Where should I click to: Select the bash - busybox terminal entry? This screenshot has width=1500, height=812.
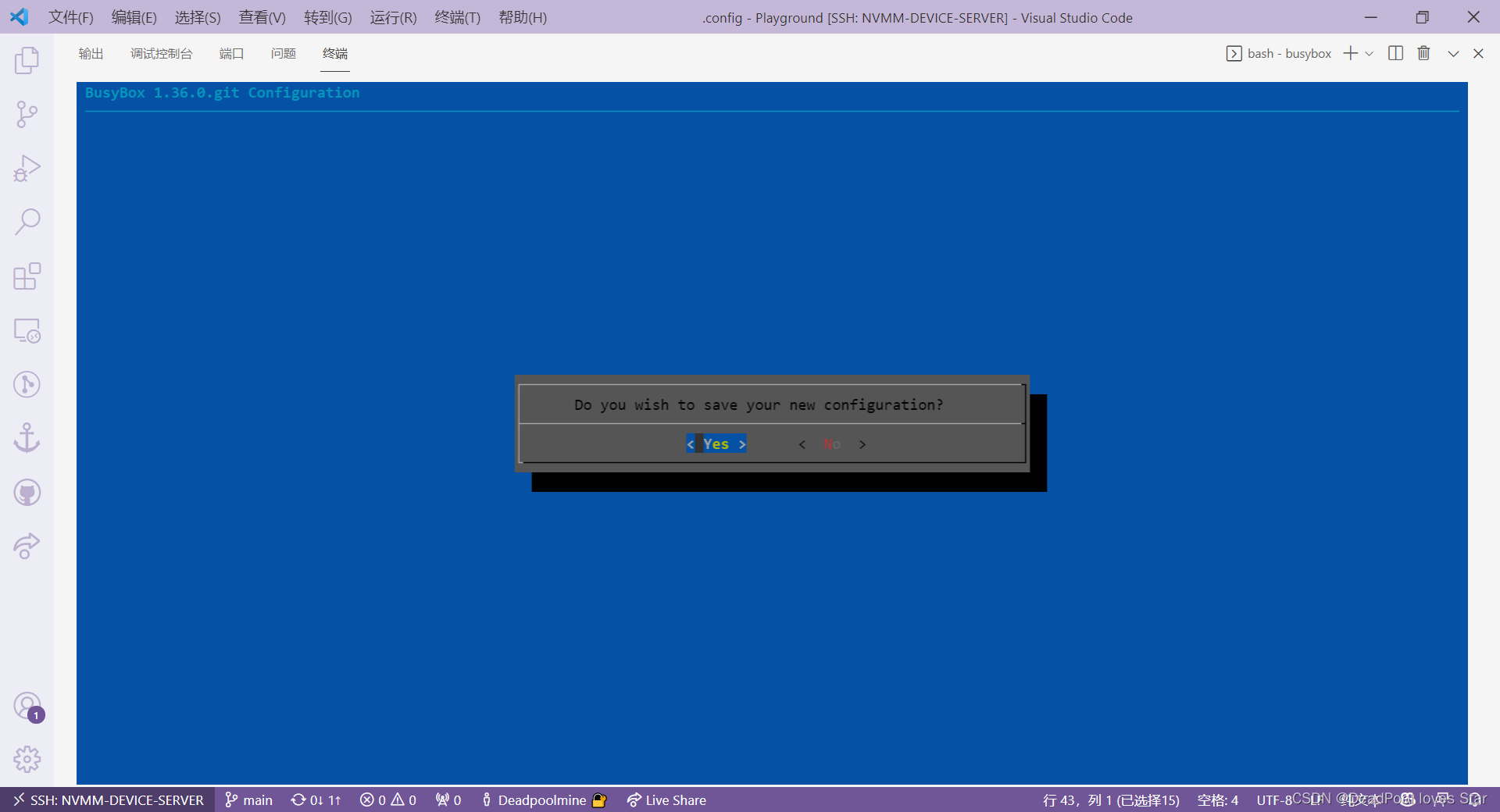click(x=1279, y=53)
